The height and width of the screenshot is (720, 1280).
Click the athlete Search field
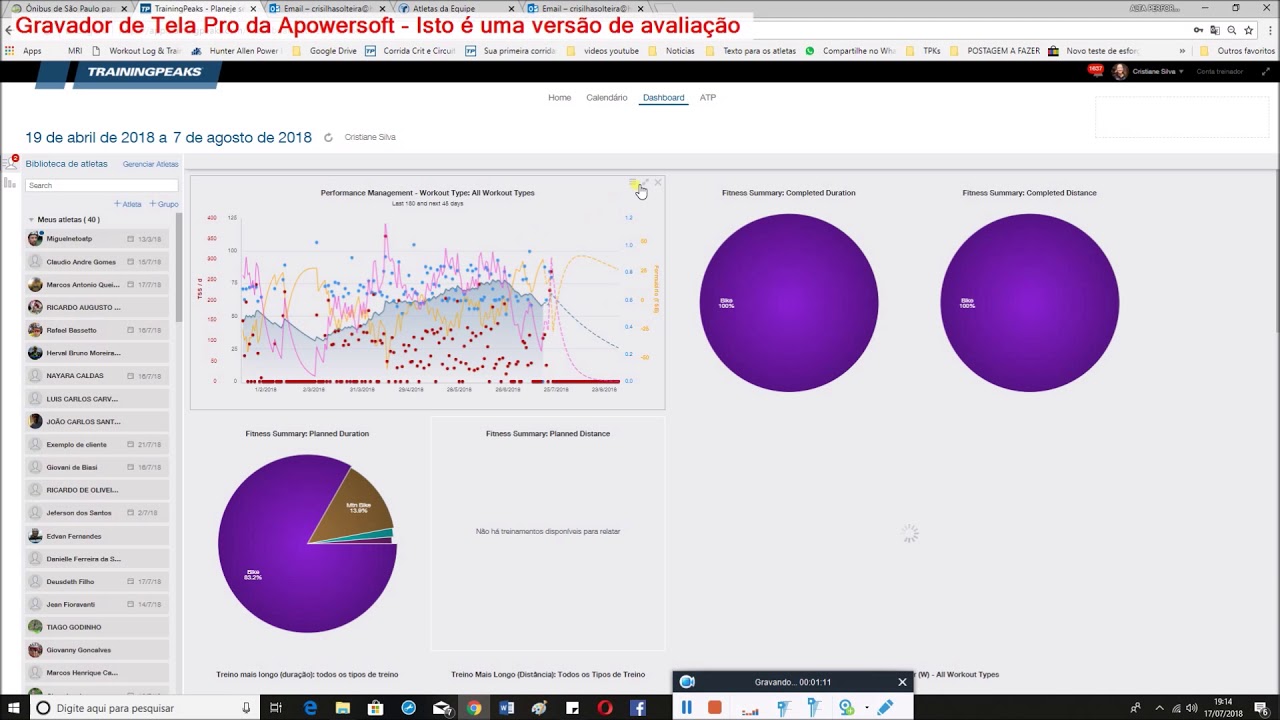point(101,185)
